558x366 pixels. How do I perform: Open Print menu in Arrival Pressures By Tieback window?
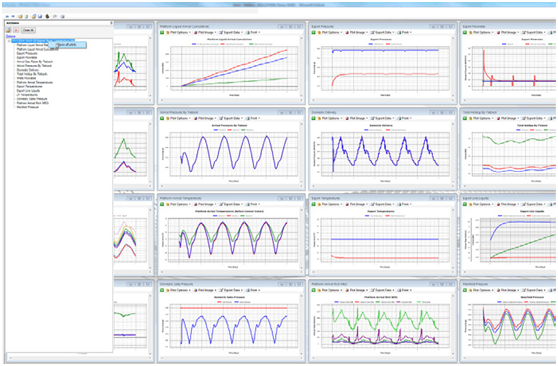pyautogui.click(x=254, y=118)
